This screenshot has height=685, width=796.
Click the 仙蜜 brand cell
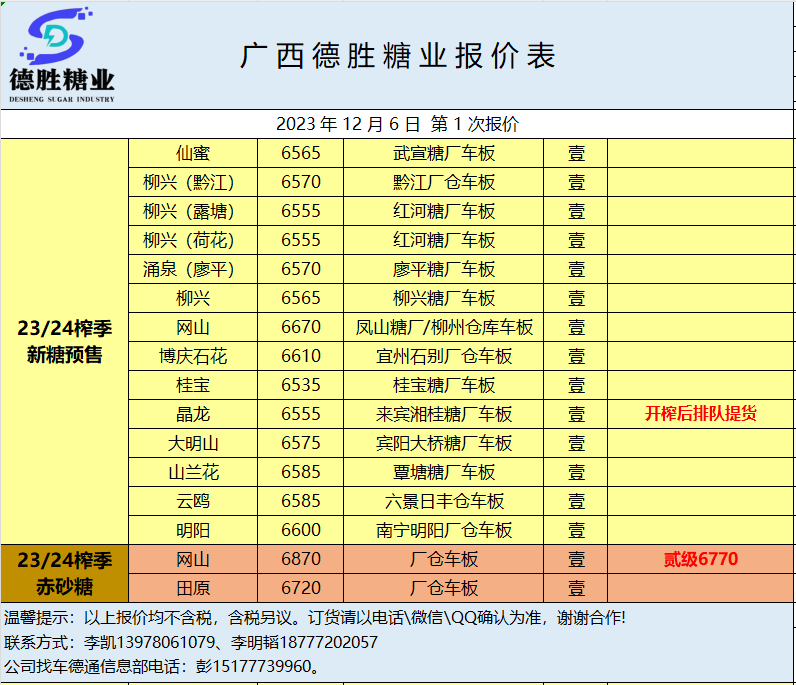tap(193, 154)
